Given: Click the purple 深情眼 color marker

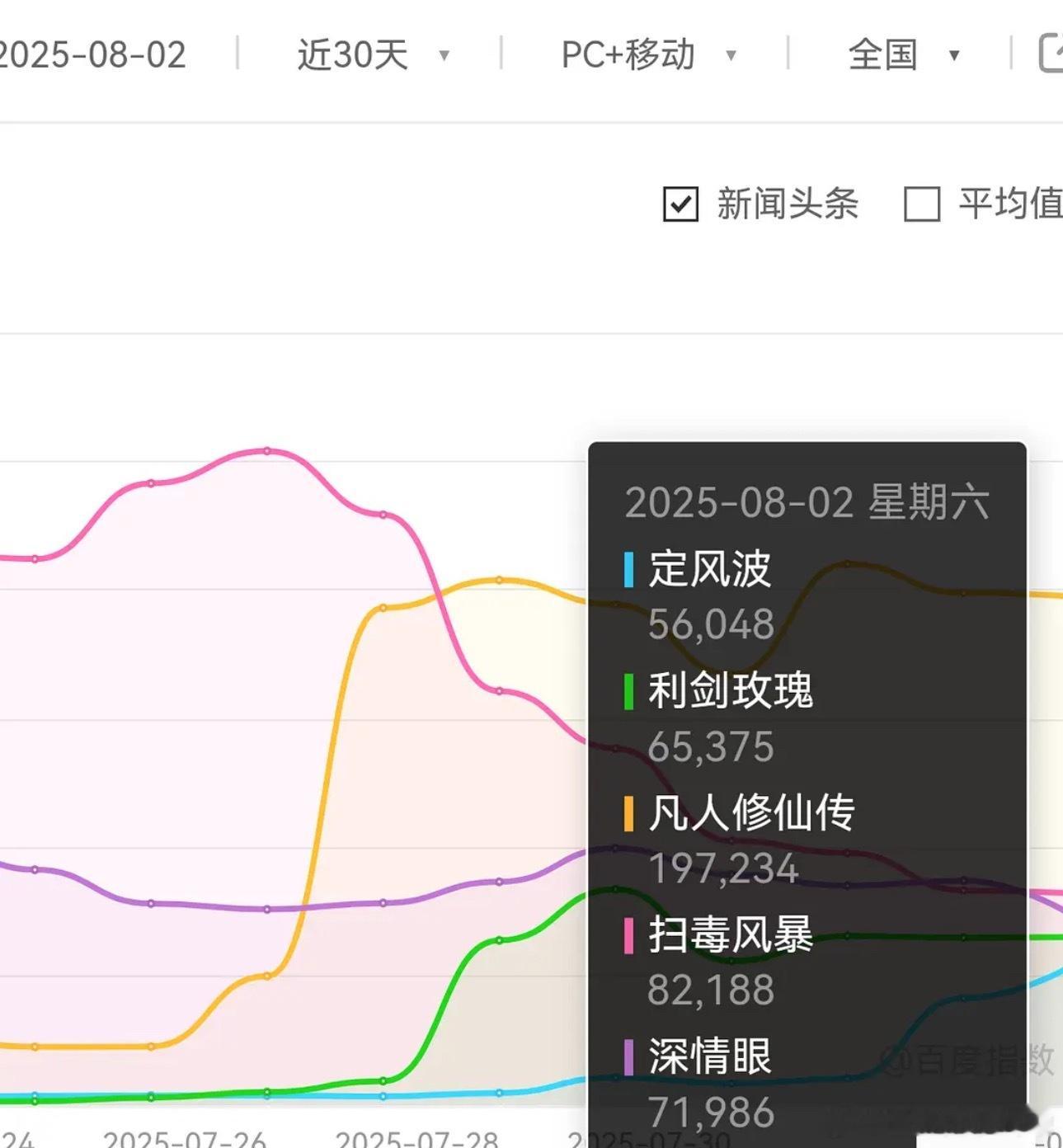Looking at the screenshot, I should pyautogui.click(x=629, y=1057).
